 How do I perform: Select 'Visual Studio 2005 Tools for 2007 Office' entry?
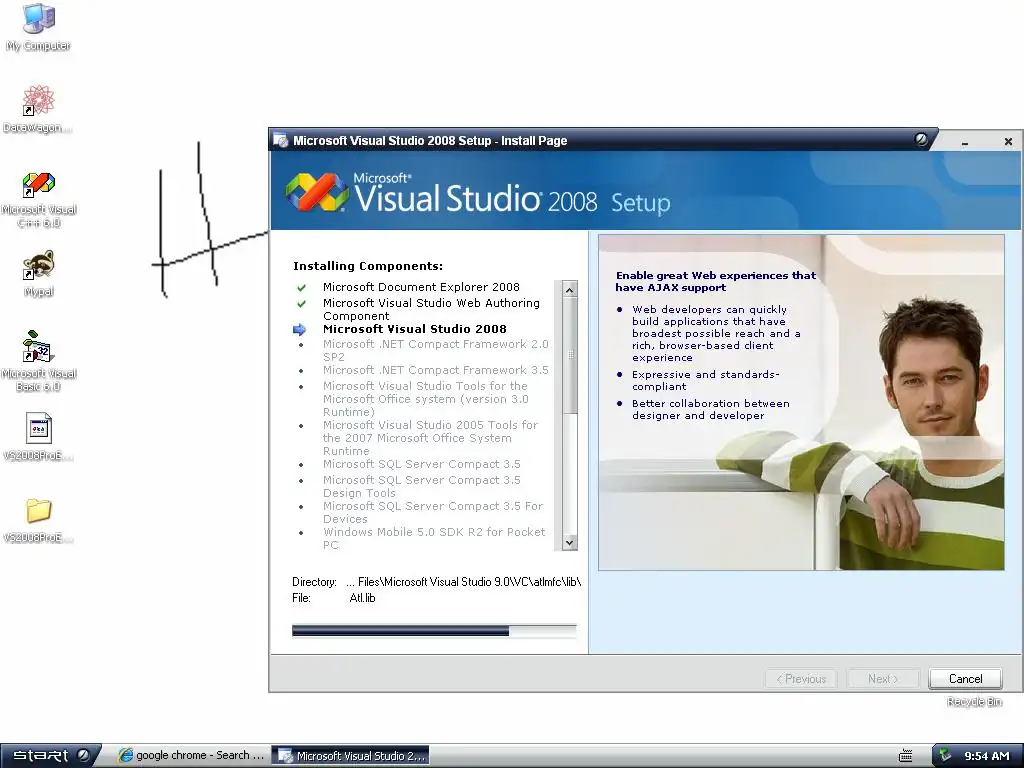coord(430,438)
